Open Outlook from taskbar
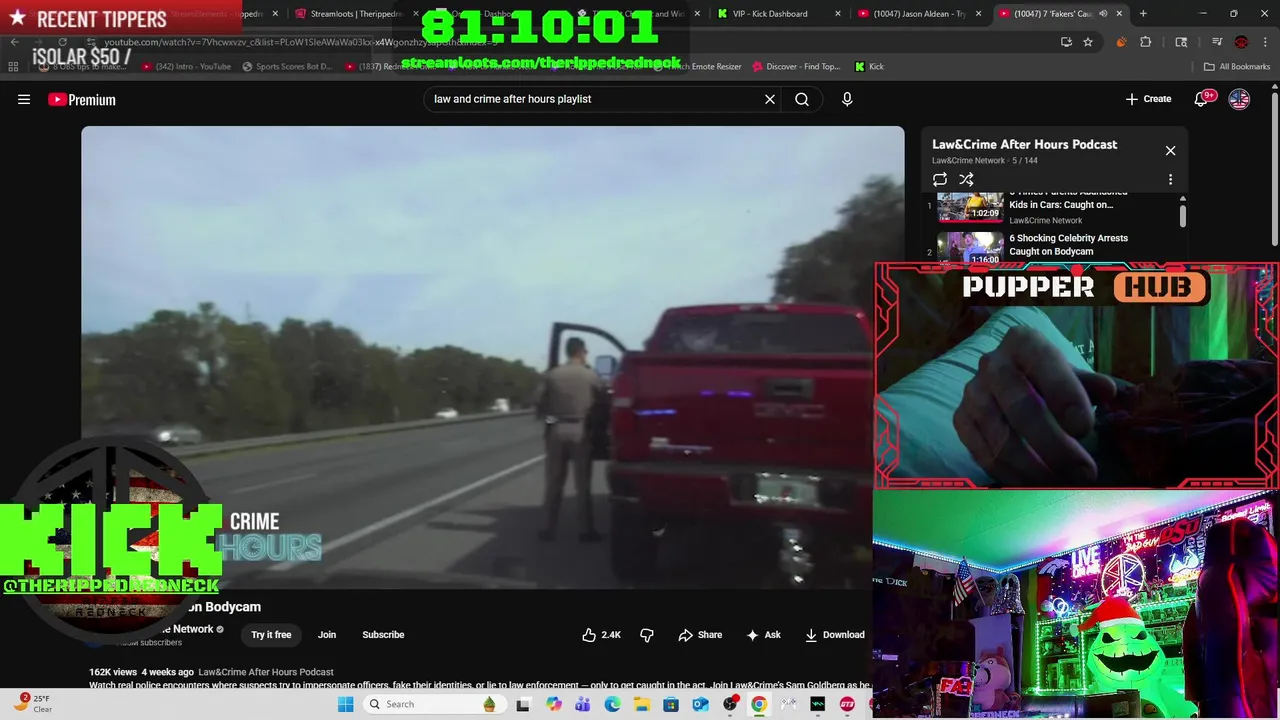Image resolution: width=1280 pixels, height=720 pixels. [700, 704]
